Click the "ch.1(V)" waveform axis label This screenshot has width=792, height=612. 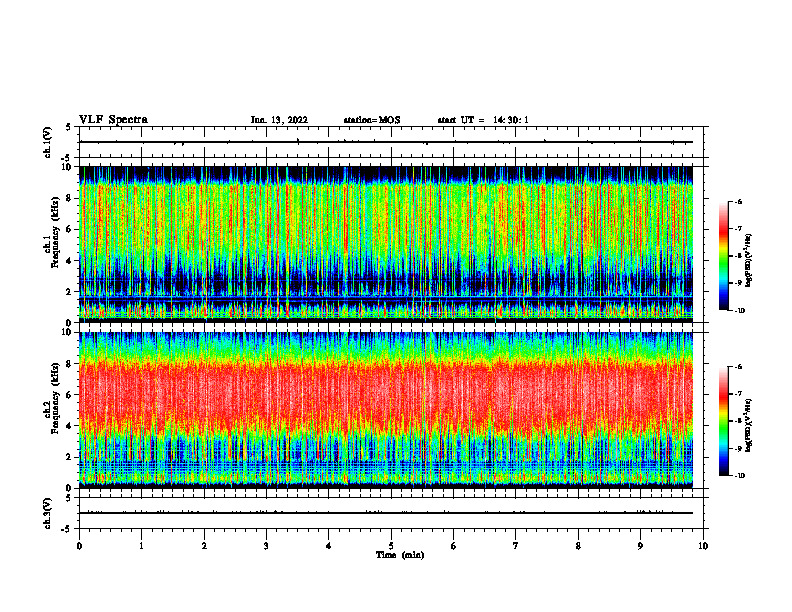pyautogui.click(x=48, y=142)
